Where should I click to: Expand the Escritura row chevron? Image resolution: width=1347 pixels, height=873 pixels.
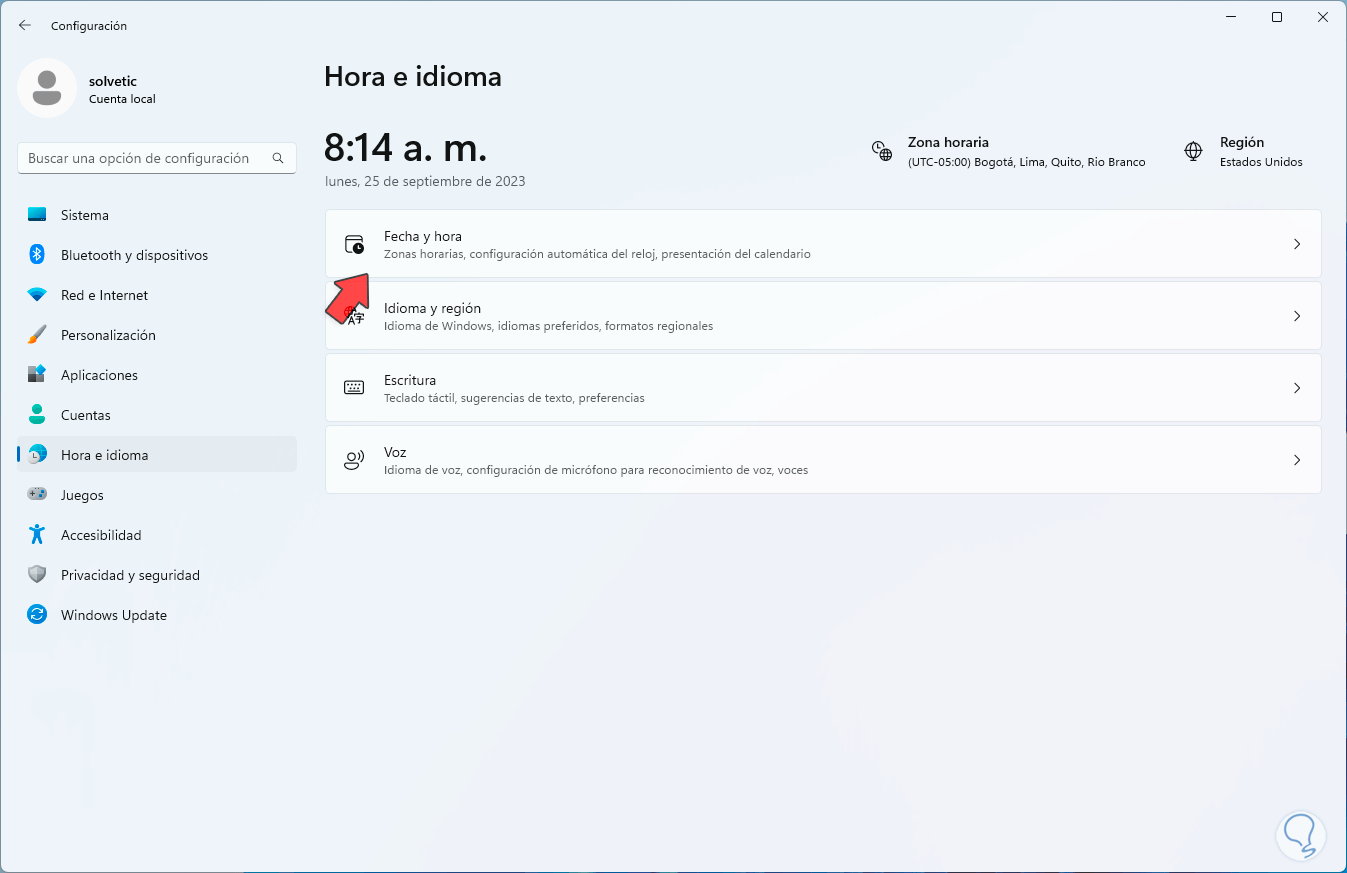[1297, 388]
